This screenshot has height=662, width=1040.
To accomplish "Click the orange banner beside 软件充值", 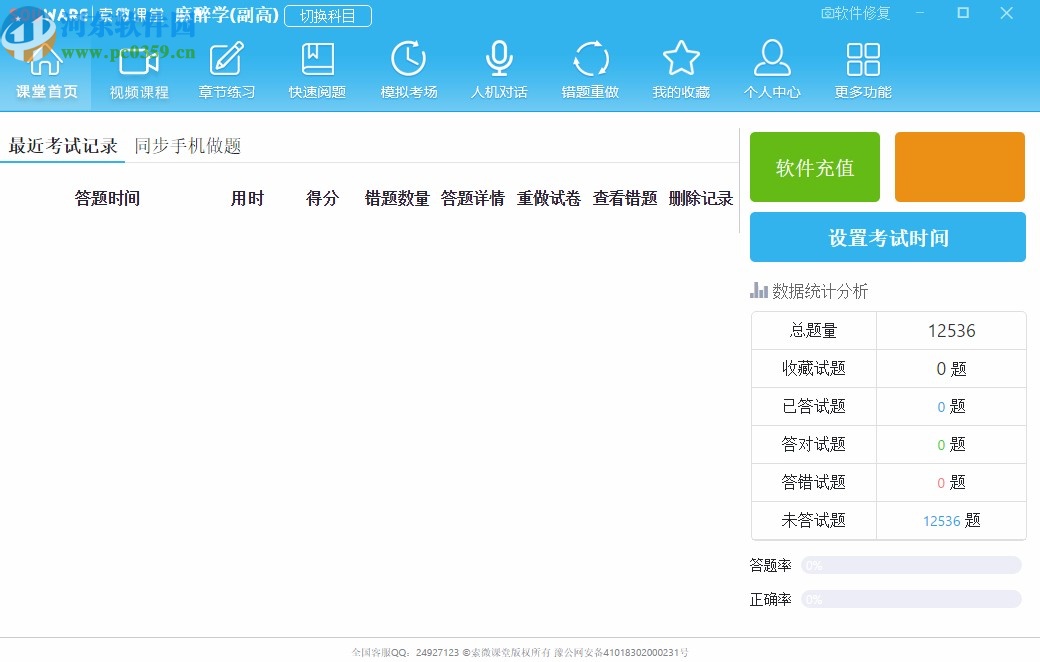I will click(959, 167).
